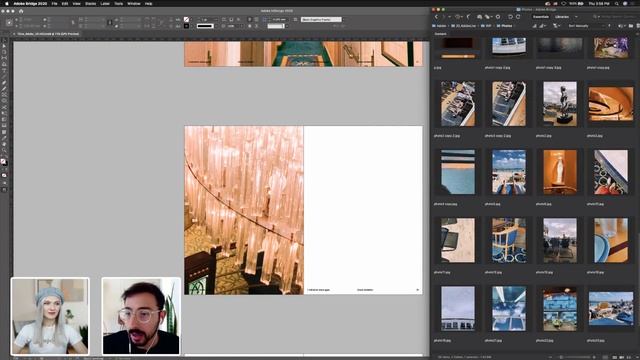The height and width of the screenshot is (360, 640).
Task: Click Get Photos from Camera icon in Bridge
Action: [480, 17]
